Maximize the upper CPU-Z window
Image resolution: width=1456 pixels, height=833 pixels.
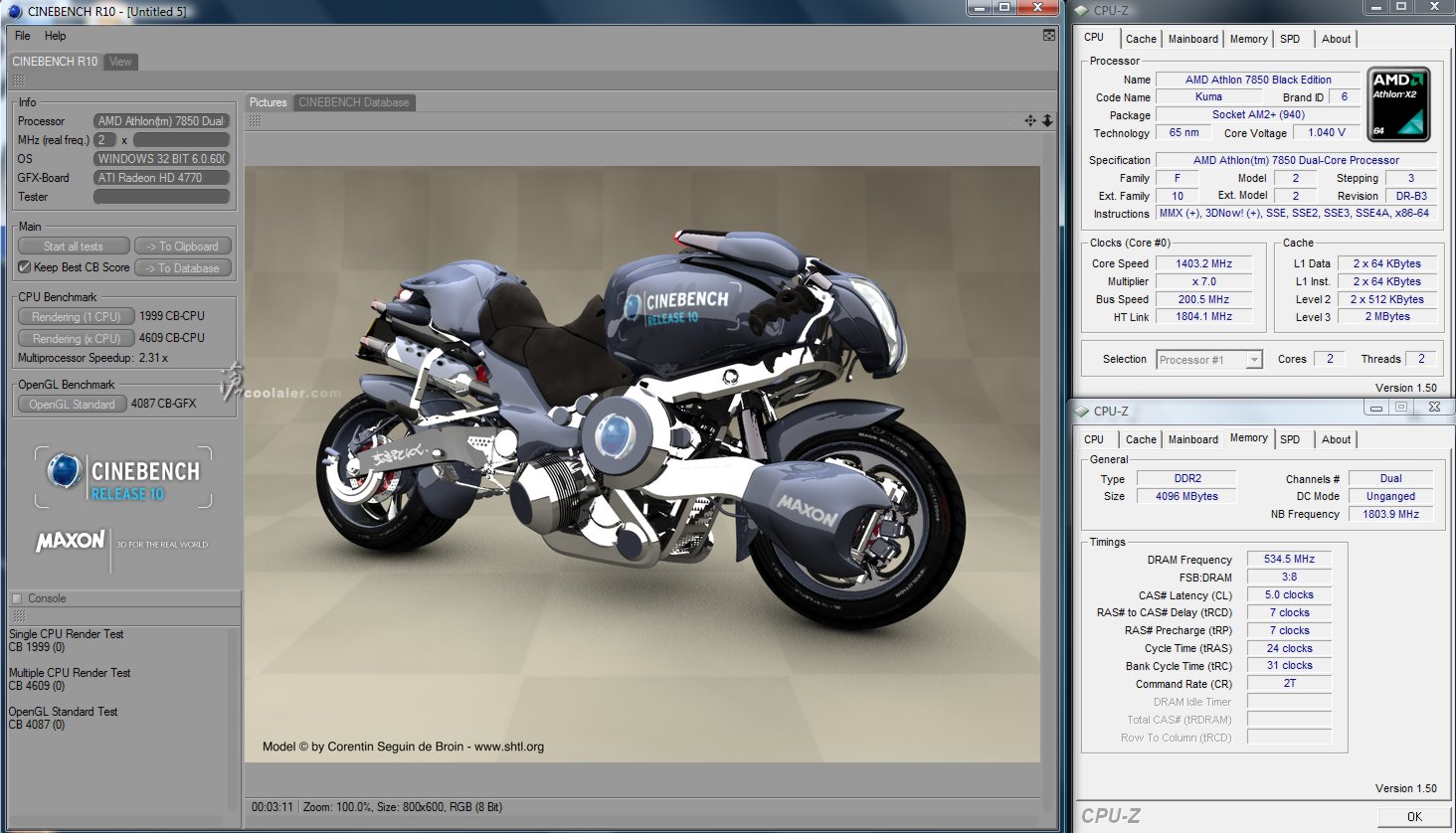pos(1400,7)
